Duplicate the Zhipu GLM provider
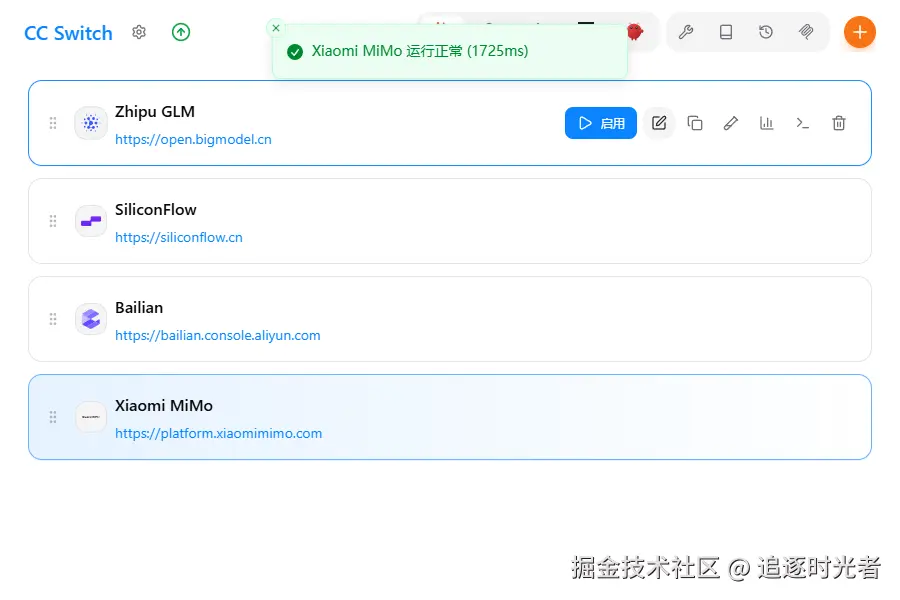 (x=695, y=123)
